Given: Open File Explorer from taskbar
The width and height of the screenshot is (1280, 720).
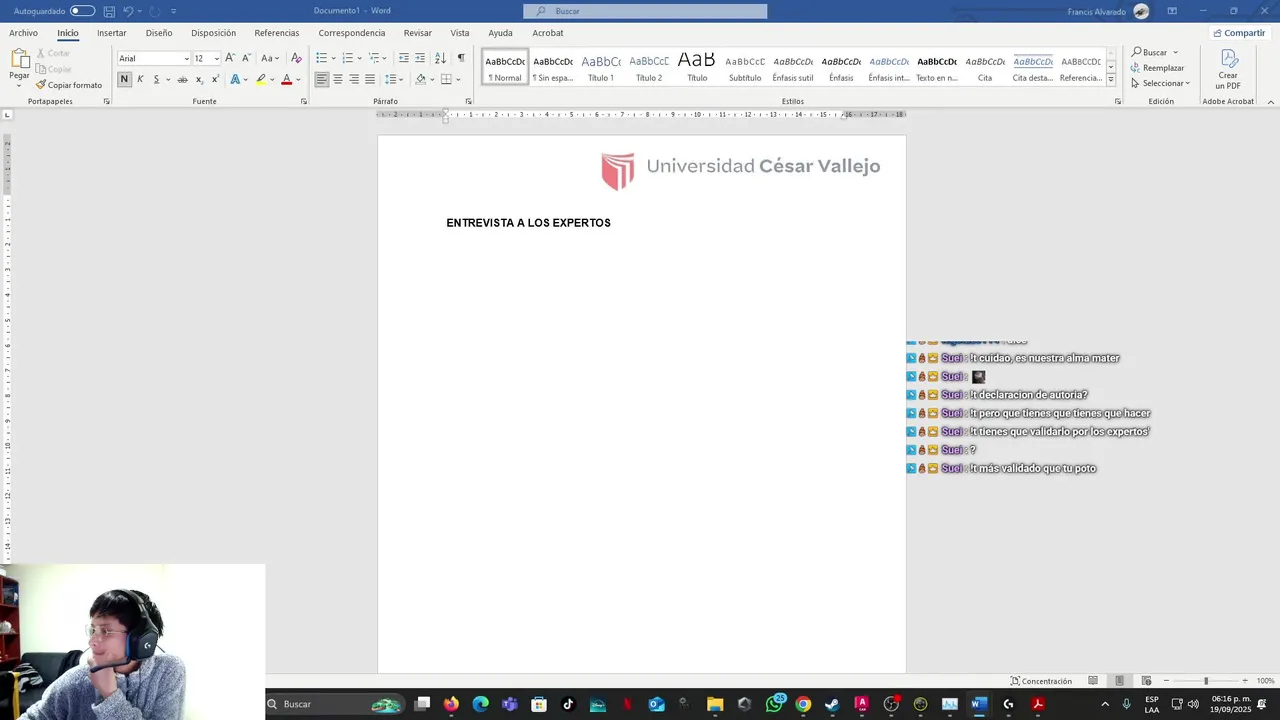Looking at the screenshot, I should click(x=715, y=704).
